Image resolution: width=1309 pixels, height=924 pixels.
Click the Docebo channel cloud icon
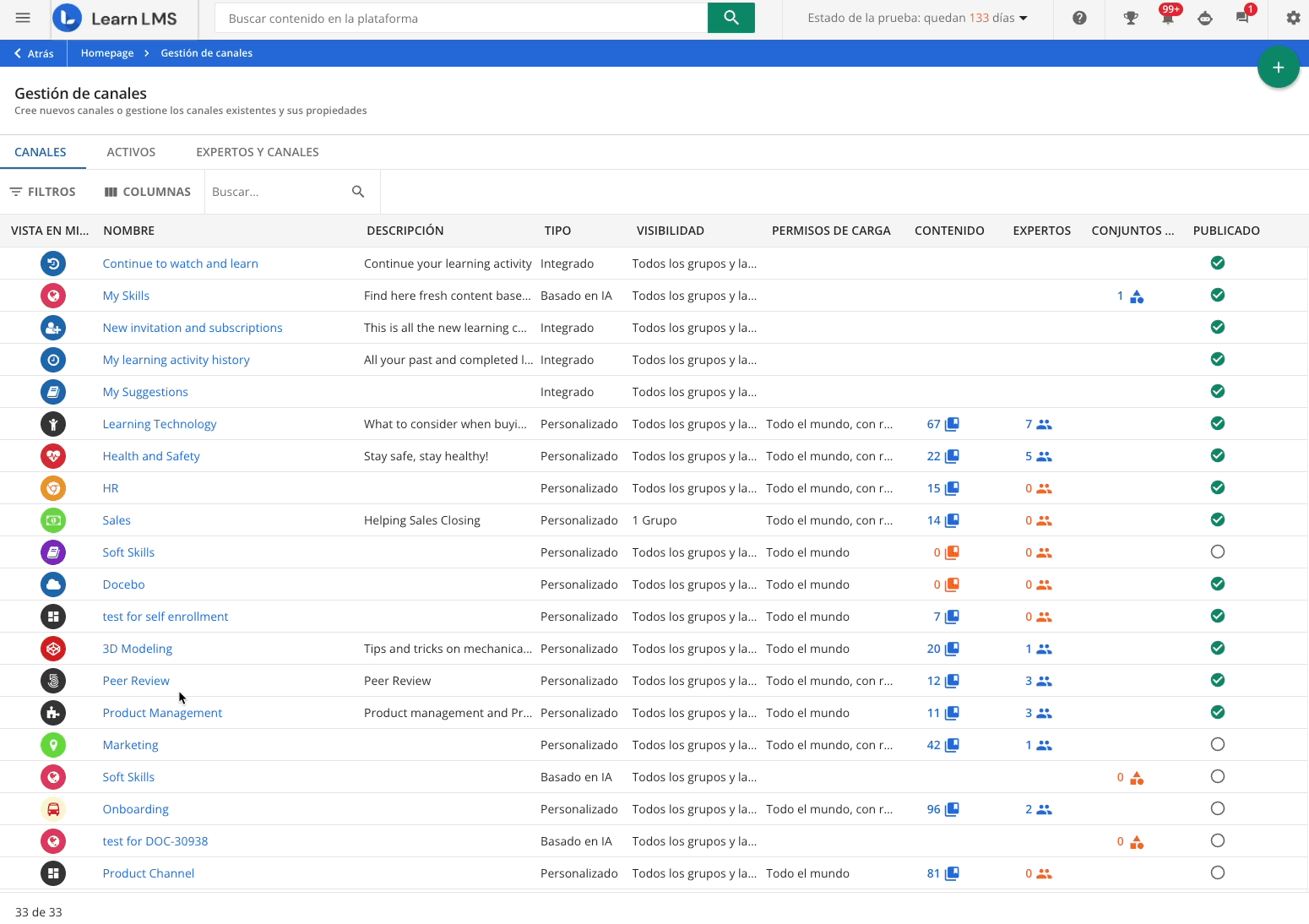tap(53, 584)
